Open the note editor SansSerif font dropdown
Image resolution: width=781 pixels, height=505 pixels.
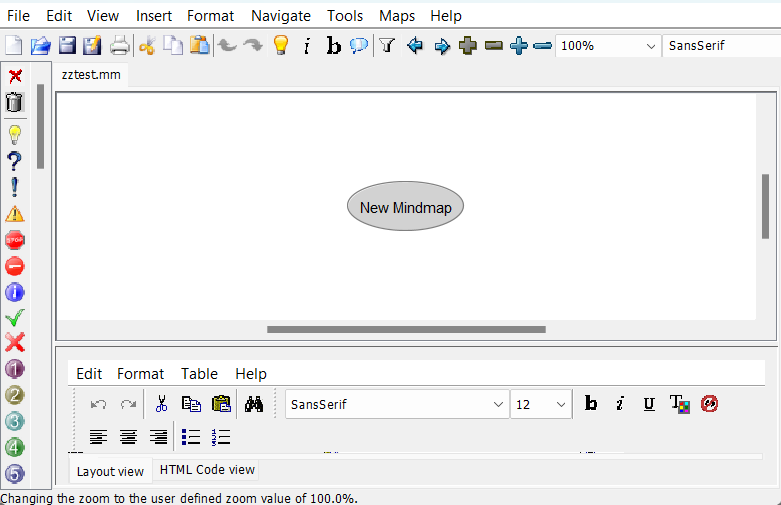(x=397, y=404)
